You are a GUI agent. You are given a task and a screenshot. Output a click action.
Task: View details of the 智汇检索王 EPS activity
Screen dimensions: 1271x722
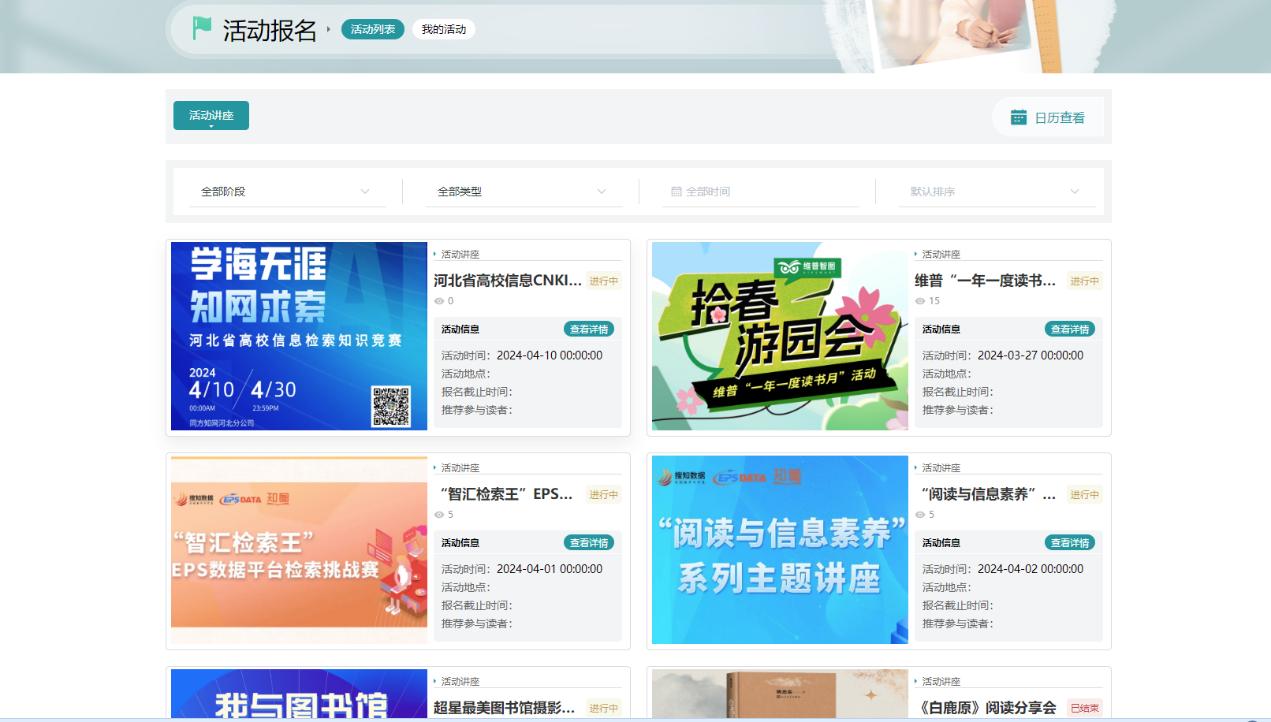589,543
